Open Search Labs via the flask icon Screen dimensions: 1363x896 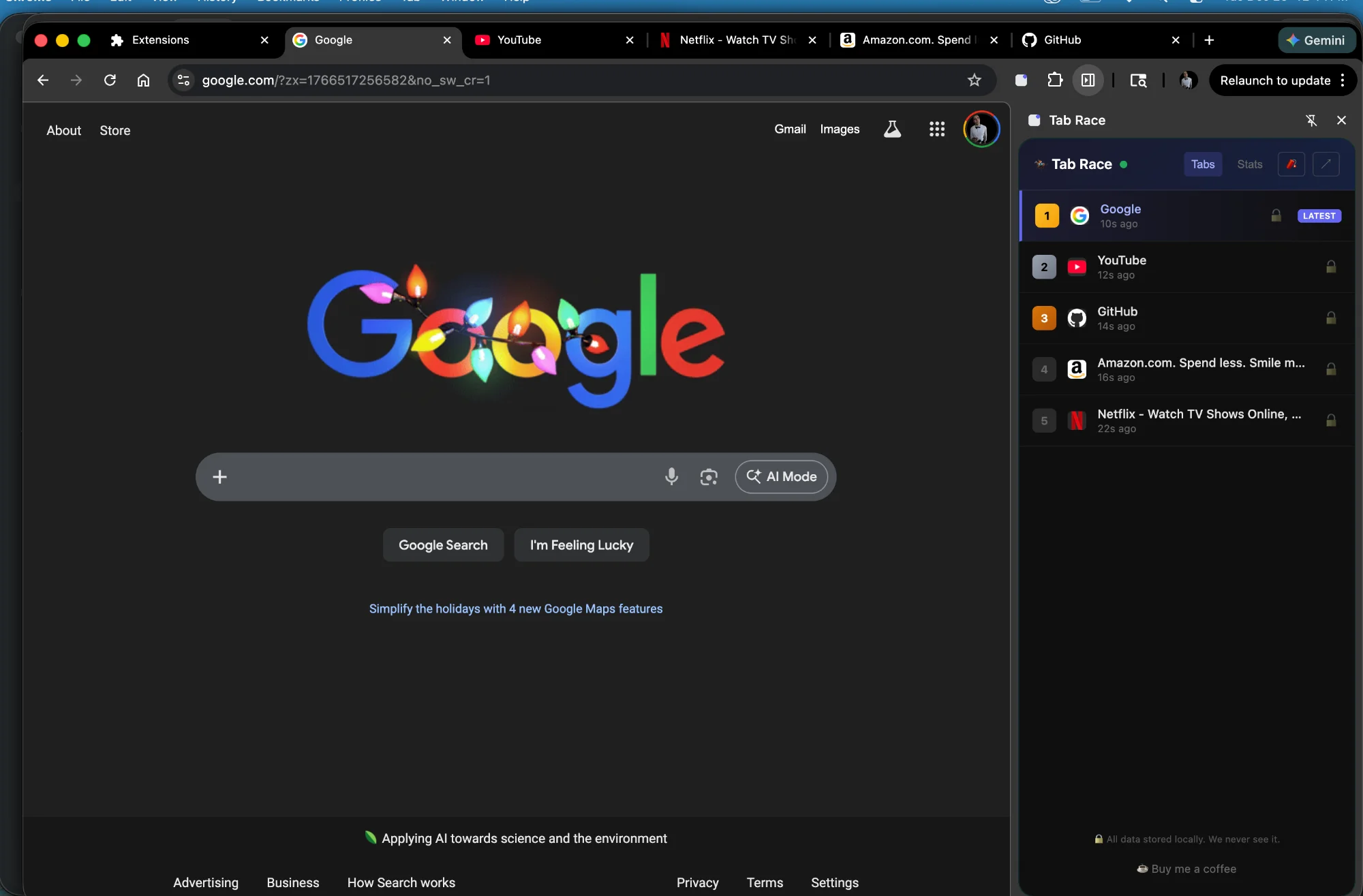point(891,129)
